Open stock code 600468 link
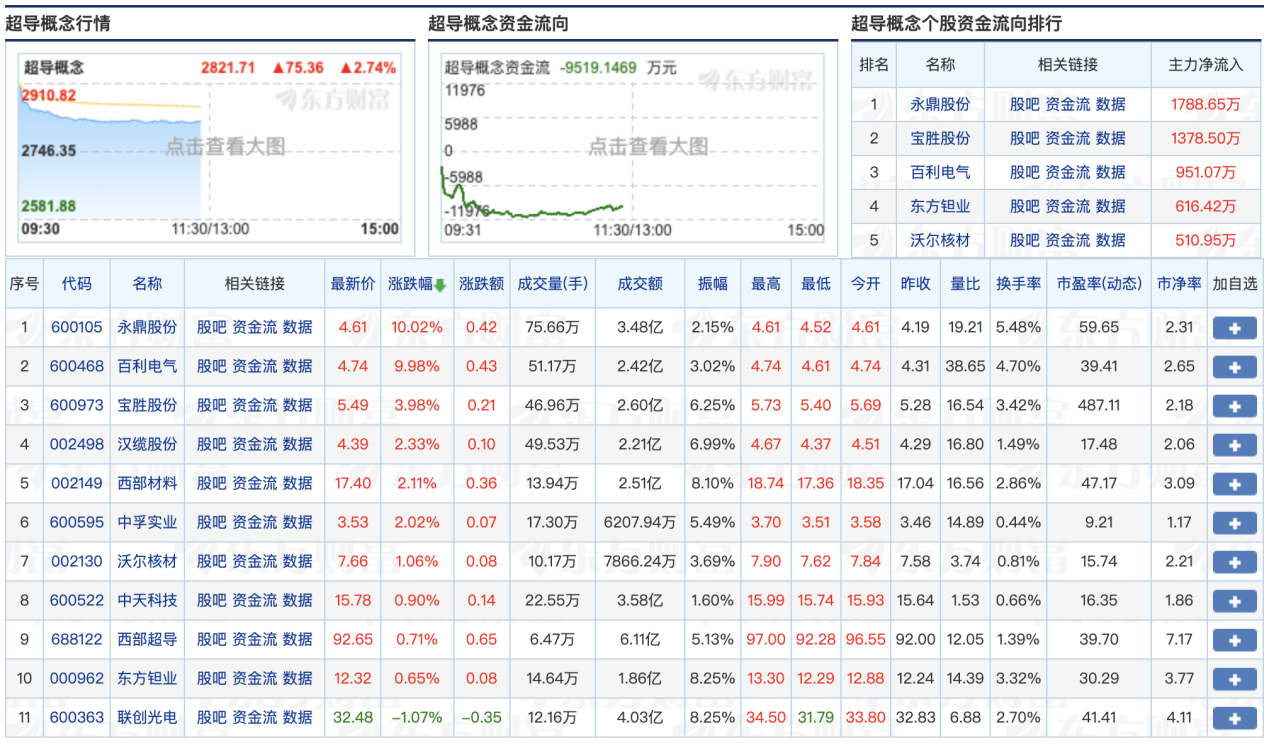This screenshot has width=1269, height=744. [x=77, y=366]
